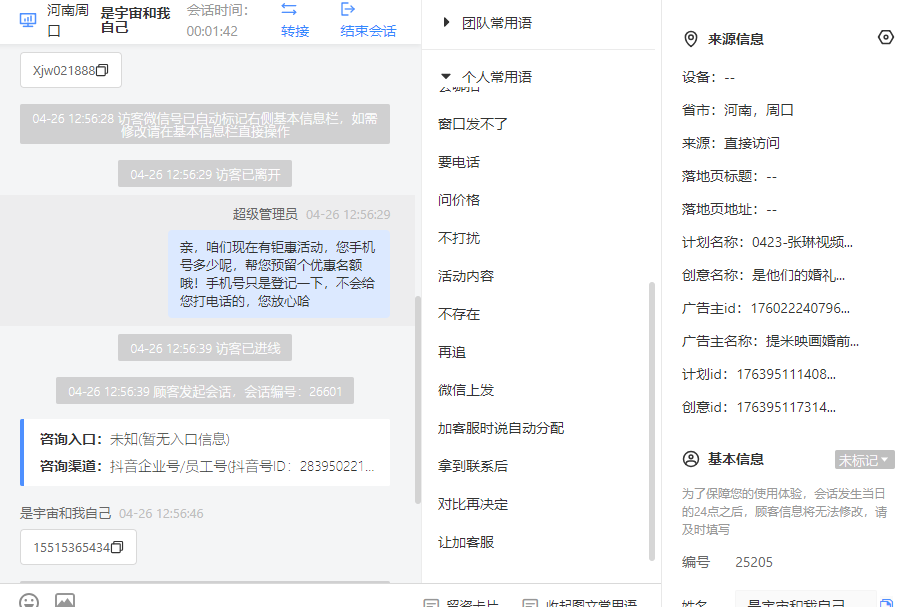Click the 访客微信号已自动标记 system notice

(x=205, y=124)
